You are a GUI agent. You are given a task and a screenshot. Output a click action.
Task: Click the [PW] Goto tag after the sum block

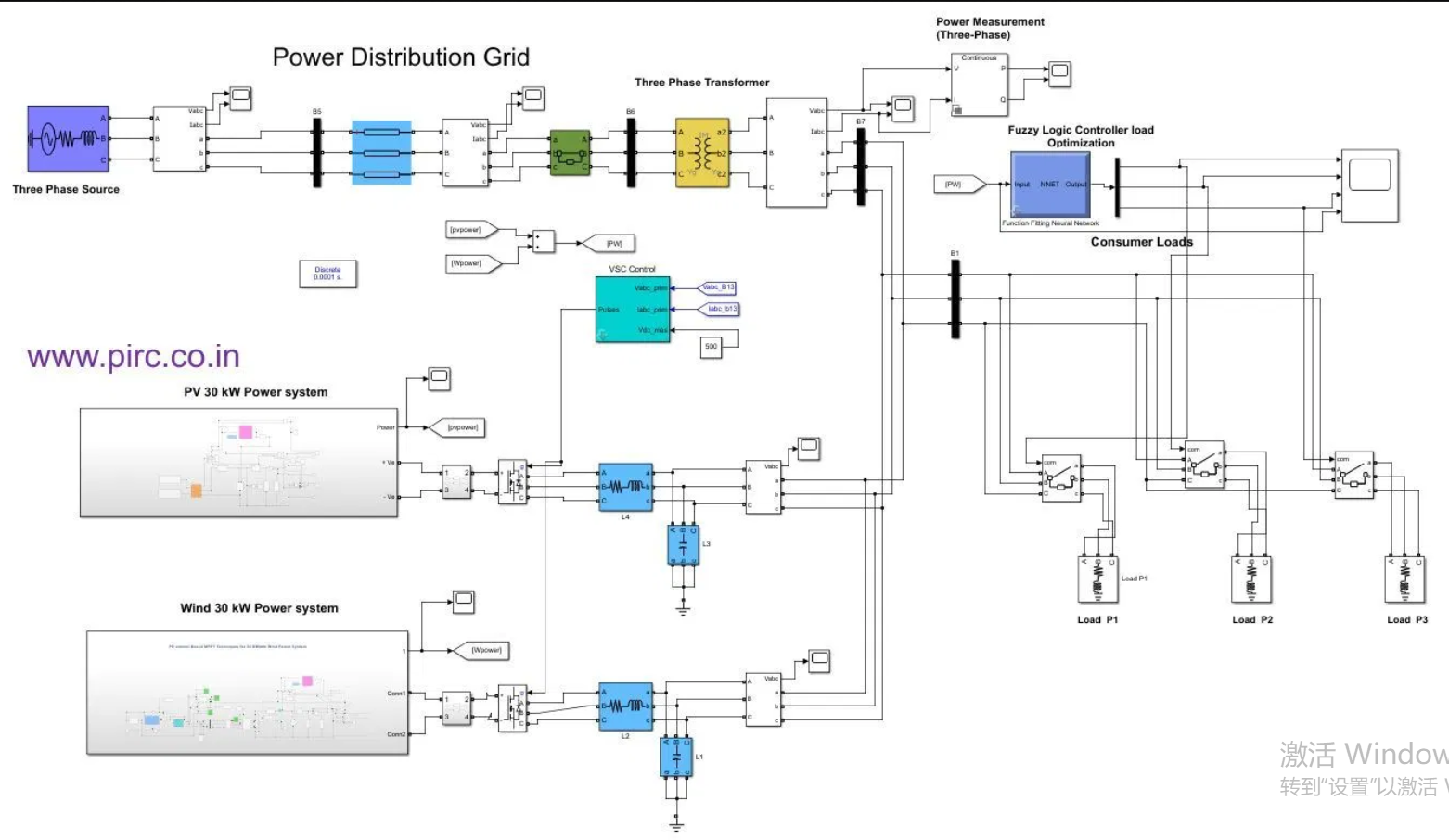608,244
